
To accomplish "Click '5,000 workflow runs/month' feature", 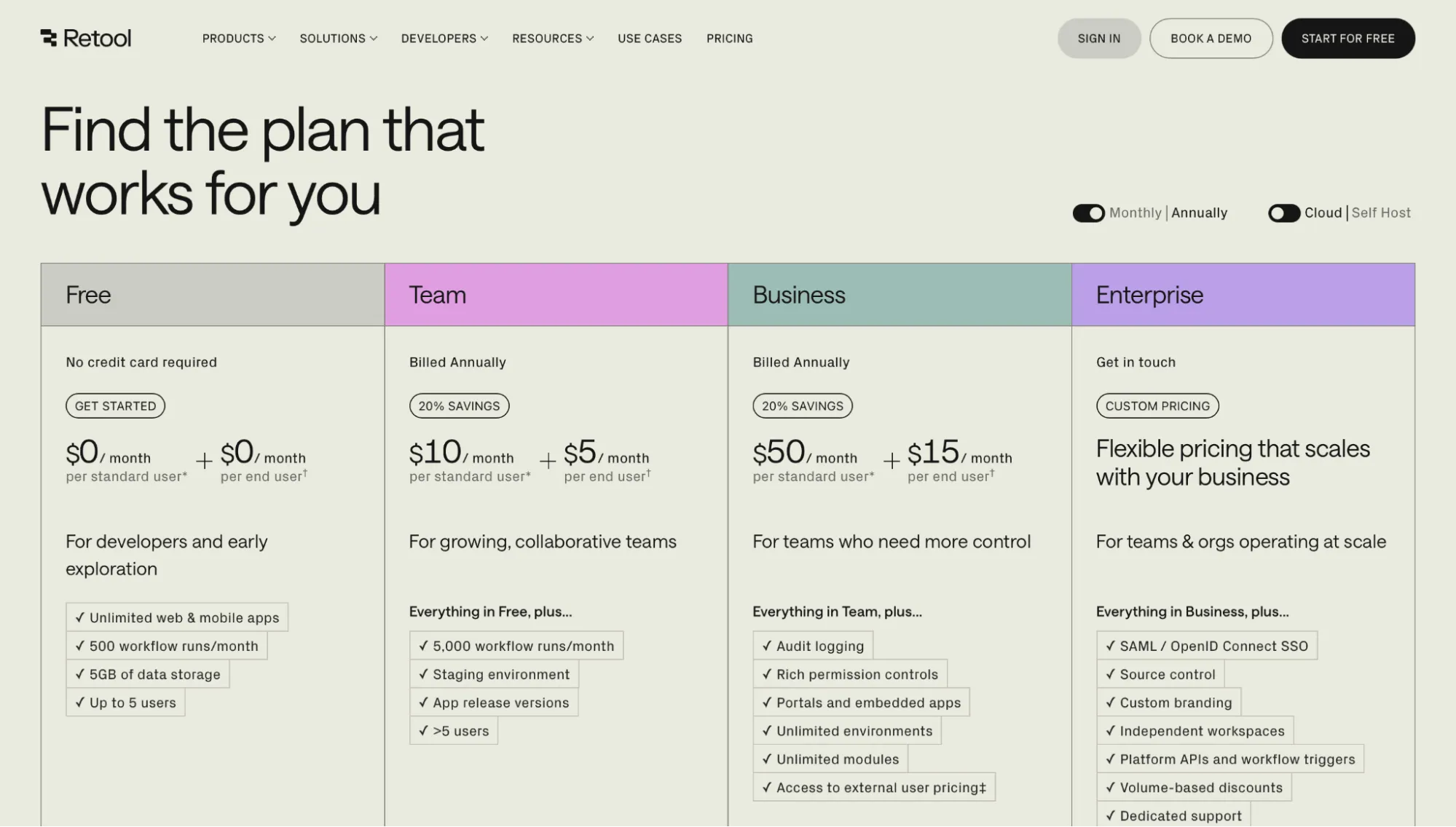I will point(516,646).
